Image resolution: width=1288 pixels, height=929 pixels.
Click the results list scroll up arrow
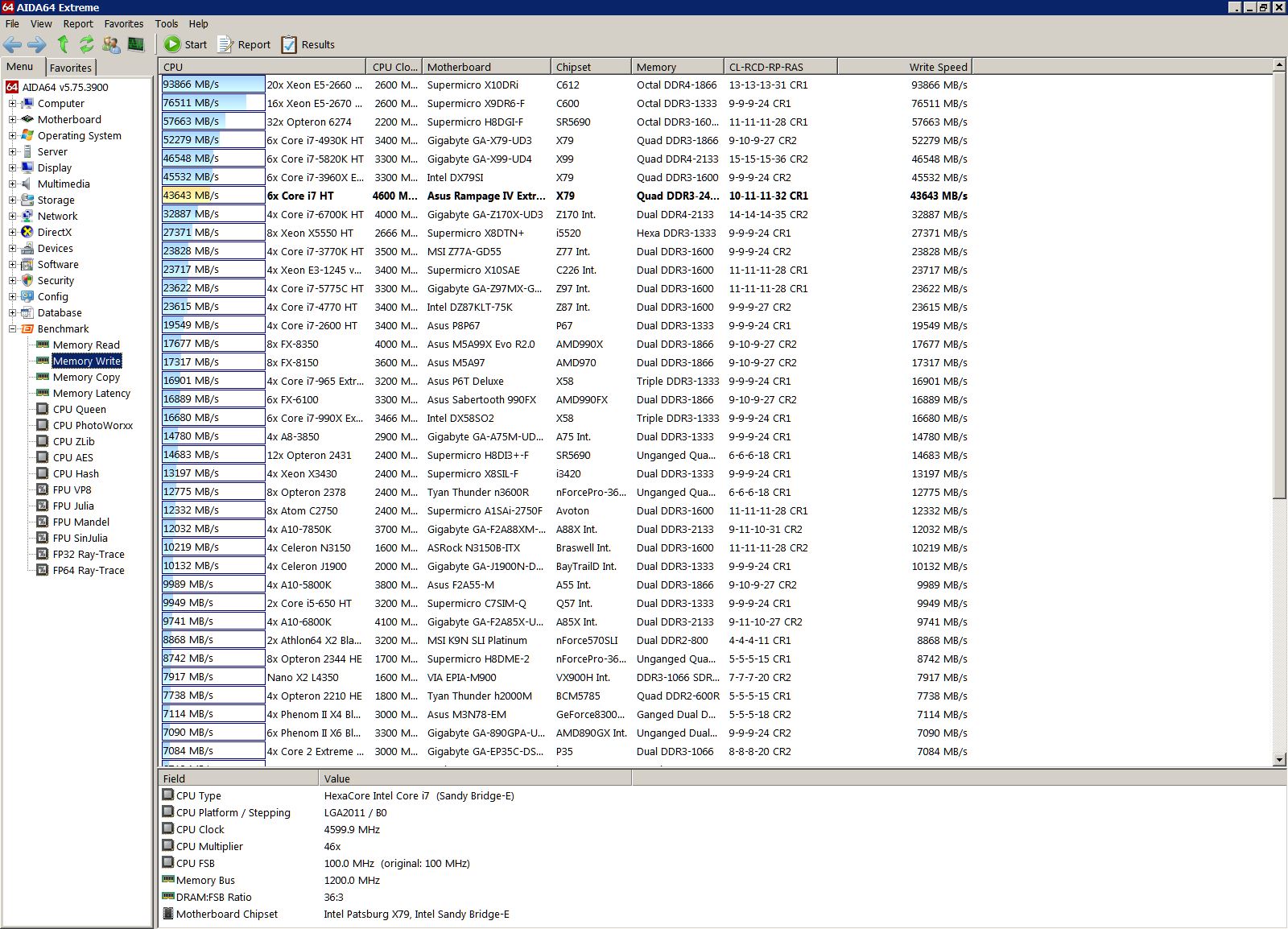pyautogui.click(x=1280, y=64)
